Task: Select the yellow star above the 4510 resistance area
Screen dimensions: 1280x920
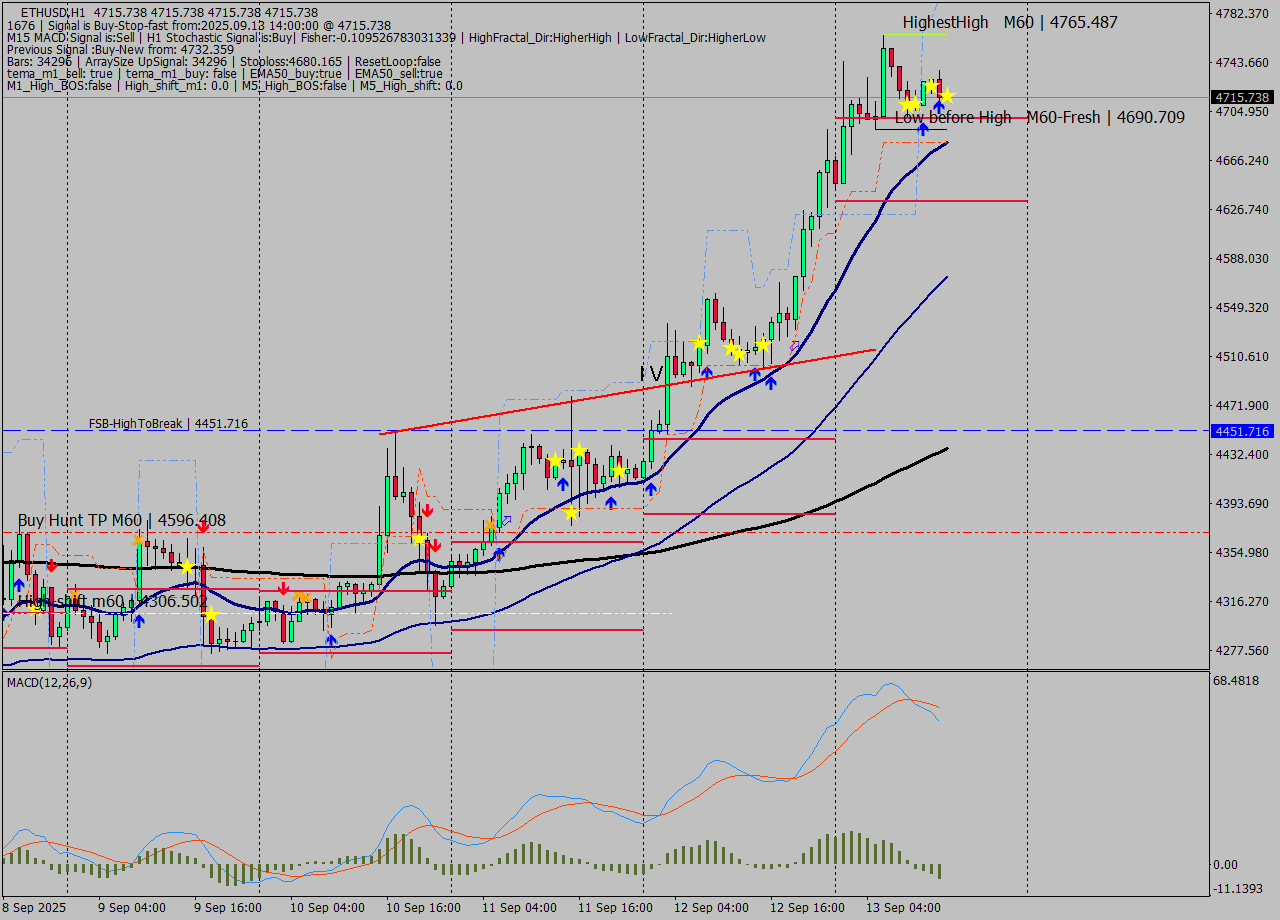Action: (731, 348)
